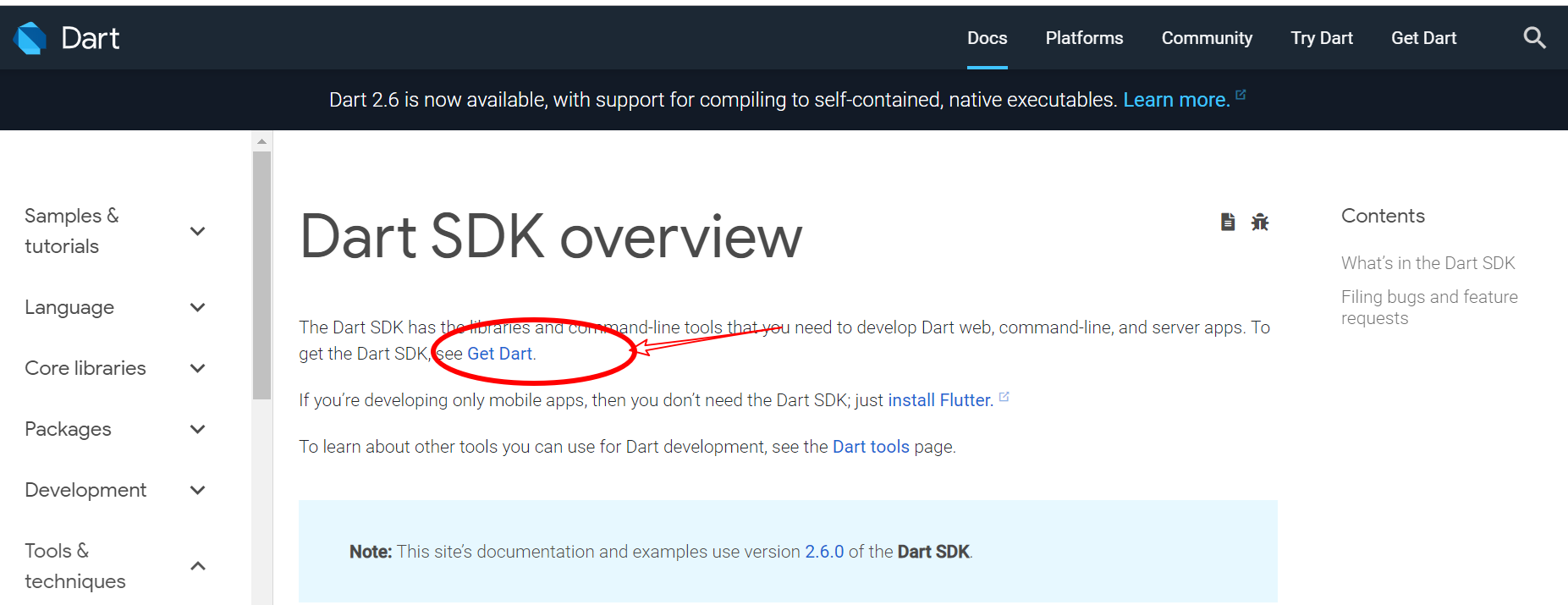The width and height of the screenshot is (1568, 605).
Task: Expand the Core libraries chevron
Action: [198, 368]
